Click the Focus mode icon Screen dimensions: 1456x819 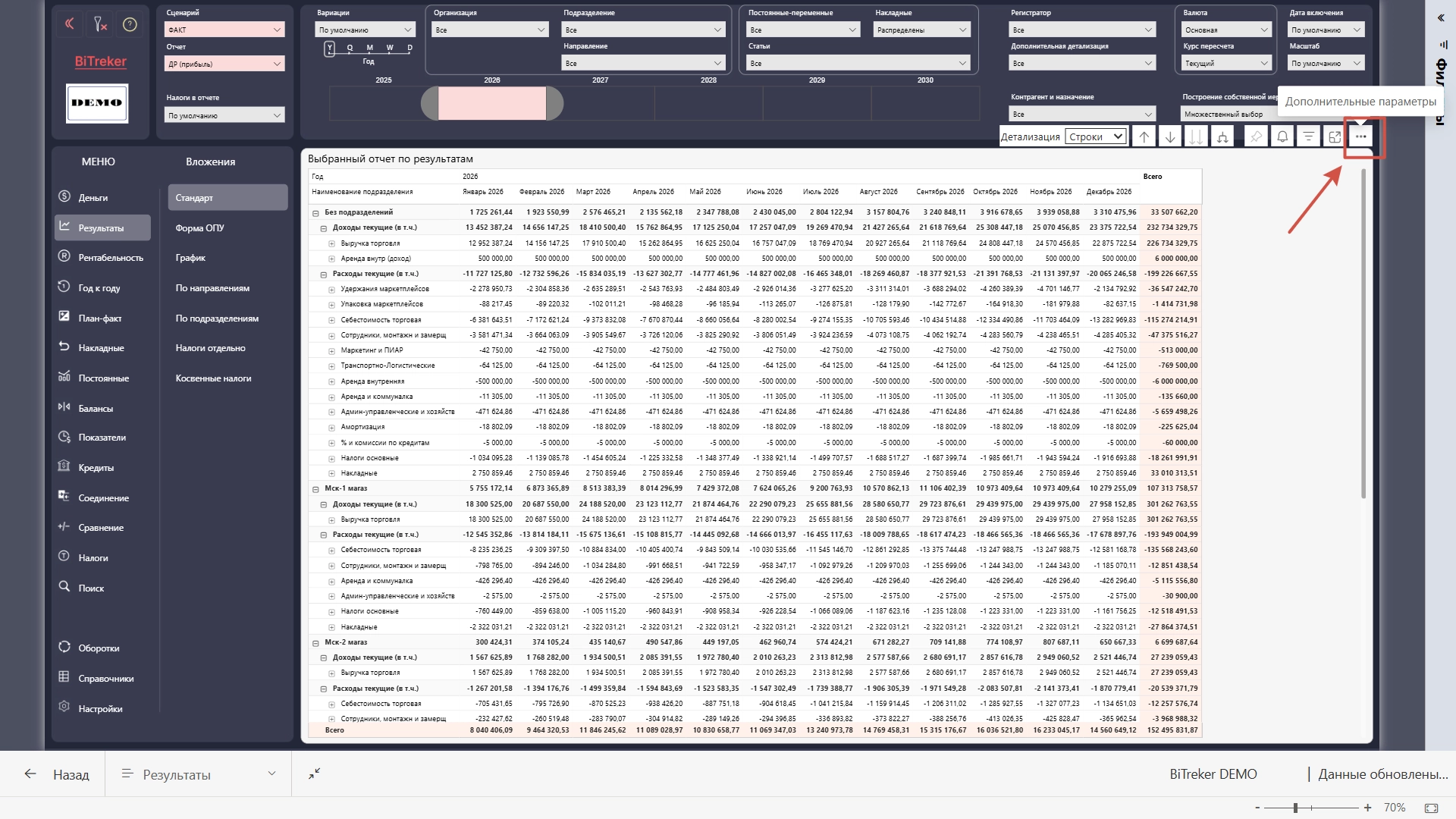1335,136
